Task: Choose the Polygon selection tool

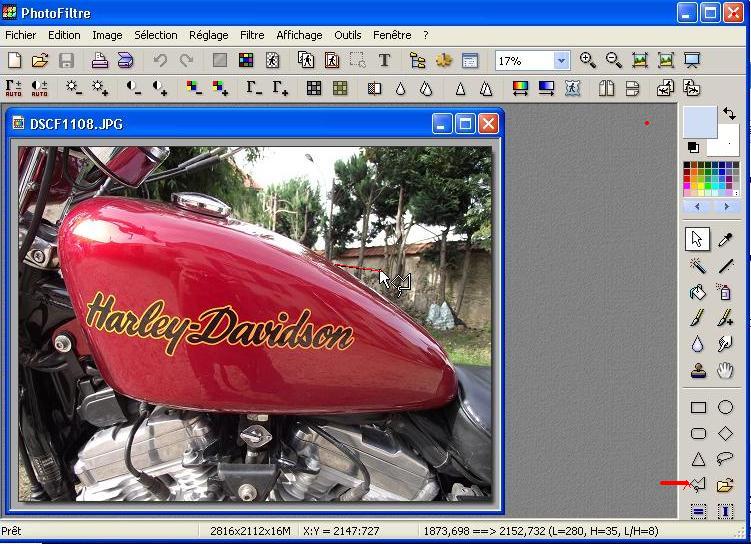Action: tap(698, 485)
